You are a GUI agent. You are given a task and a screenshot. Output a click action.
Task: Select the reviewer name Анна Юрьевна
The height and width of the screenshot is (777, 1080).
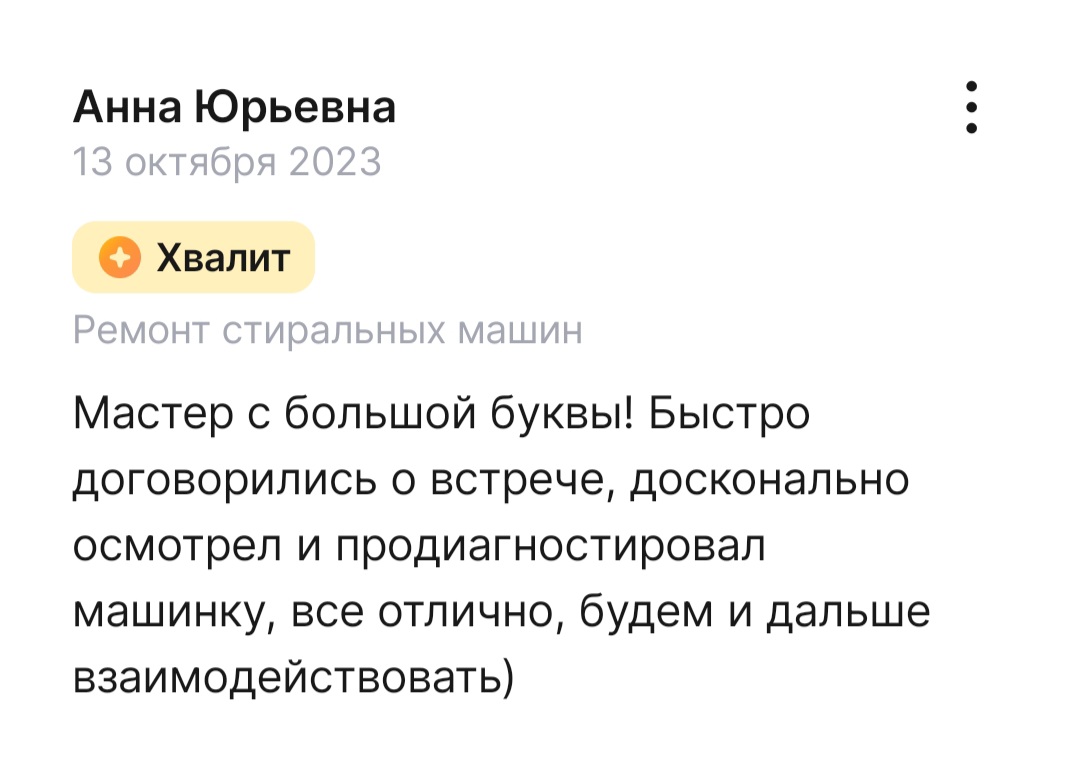(x=234, y=107)
